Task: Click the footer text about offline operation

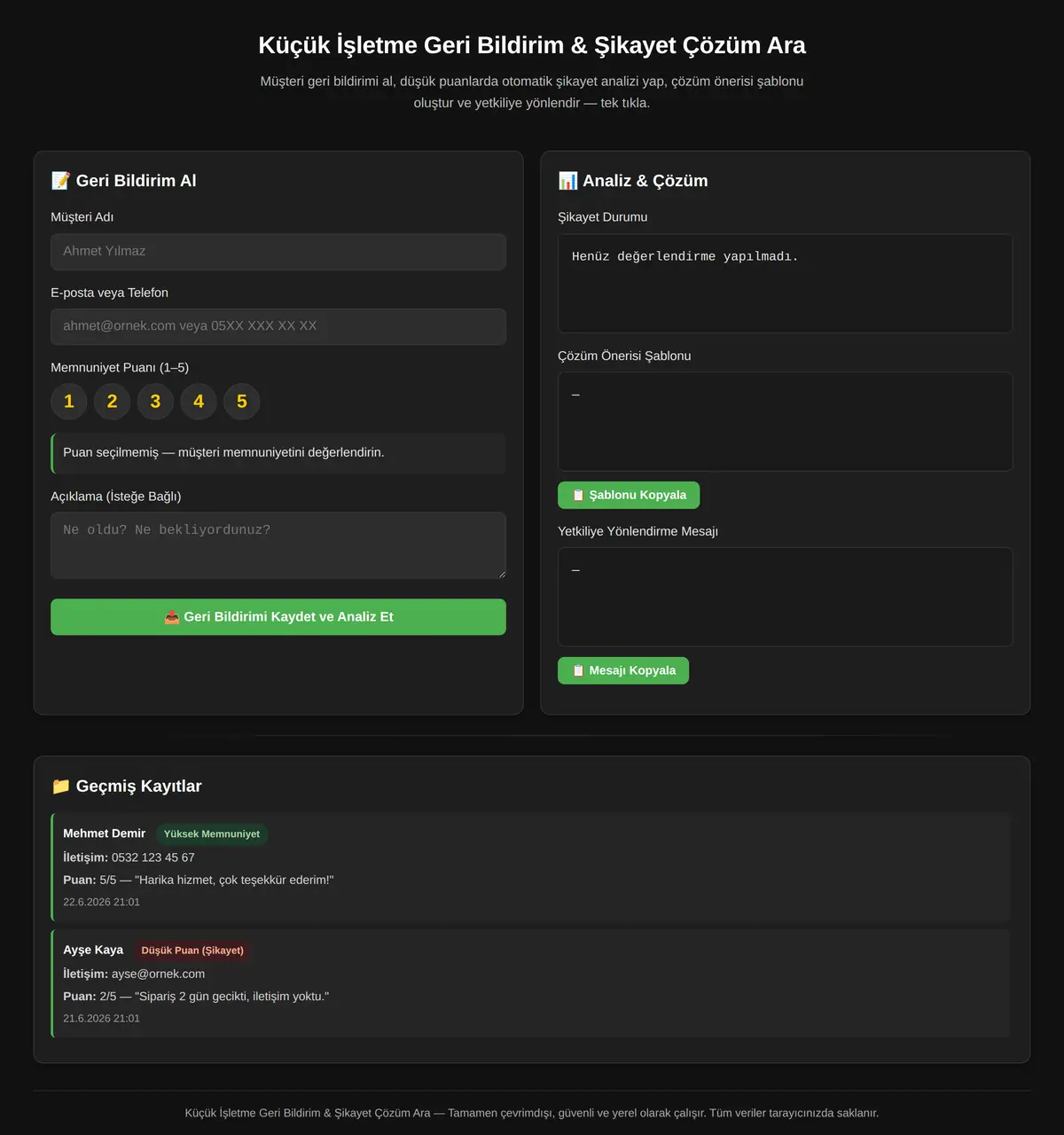Action: coord(532,1113)
